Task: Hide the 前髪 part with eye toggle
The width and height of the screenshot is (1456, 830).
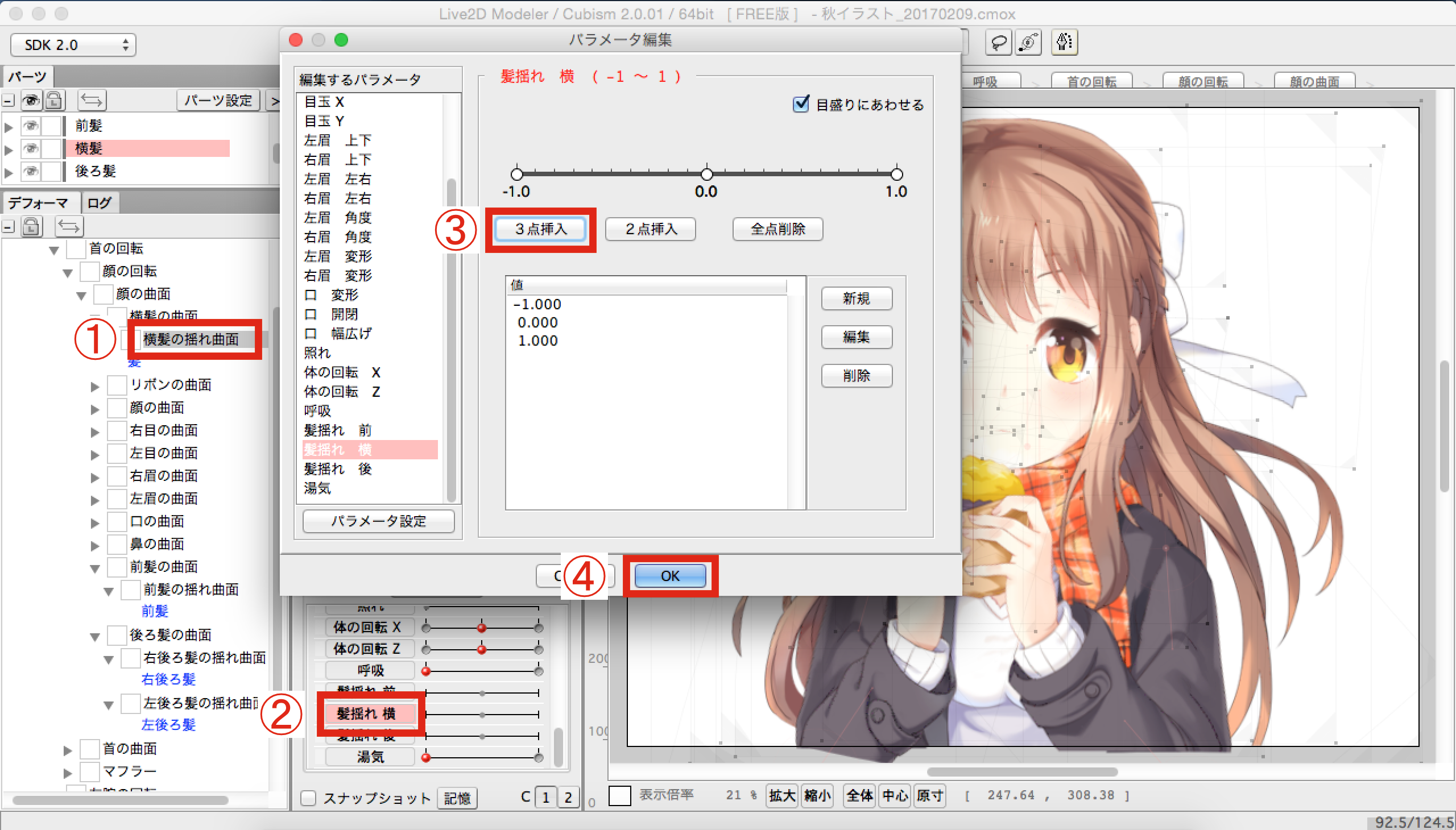Action: coord(31,126)
